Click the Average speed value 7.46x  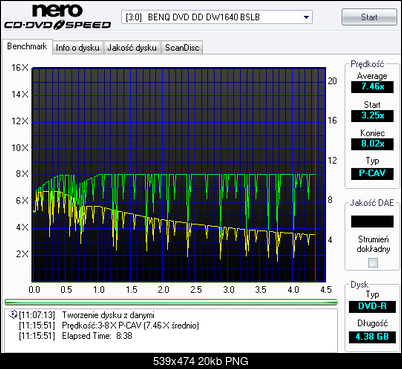(372, 87)
